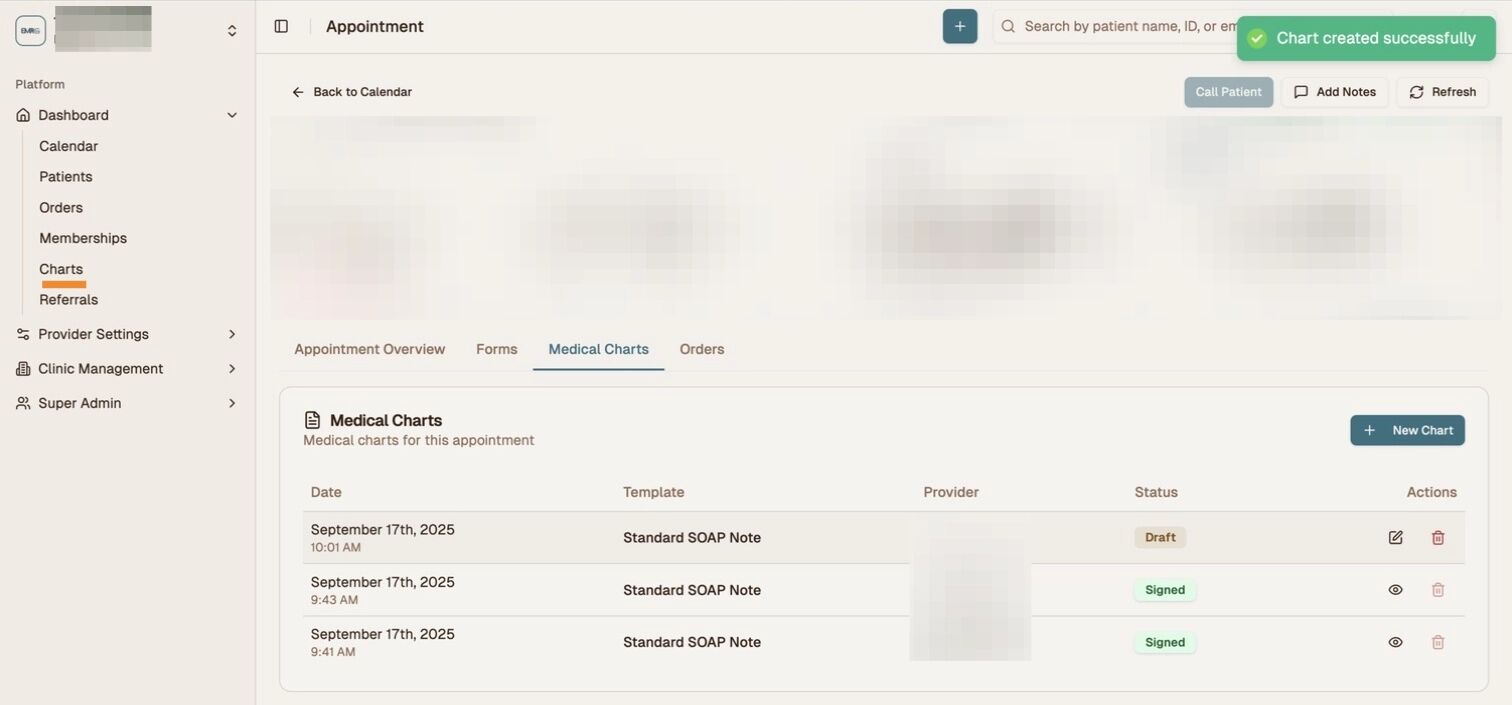This screenshot has width=1512, height=705.
Task: Click the Super Admin users icon
Action: pos(23,403)
